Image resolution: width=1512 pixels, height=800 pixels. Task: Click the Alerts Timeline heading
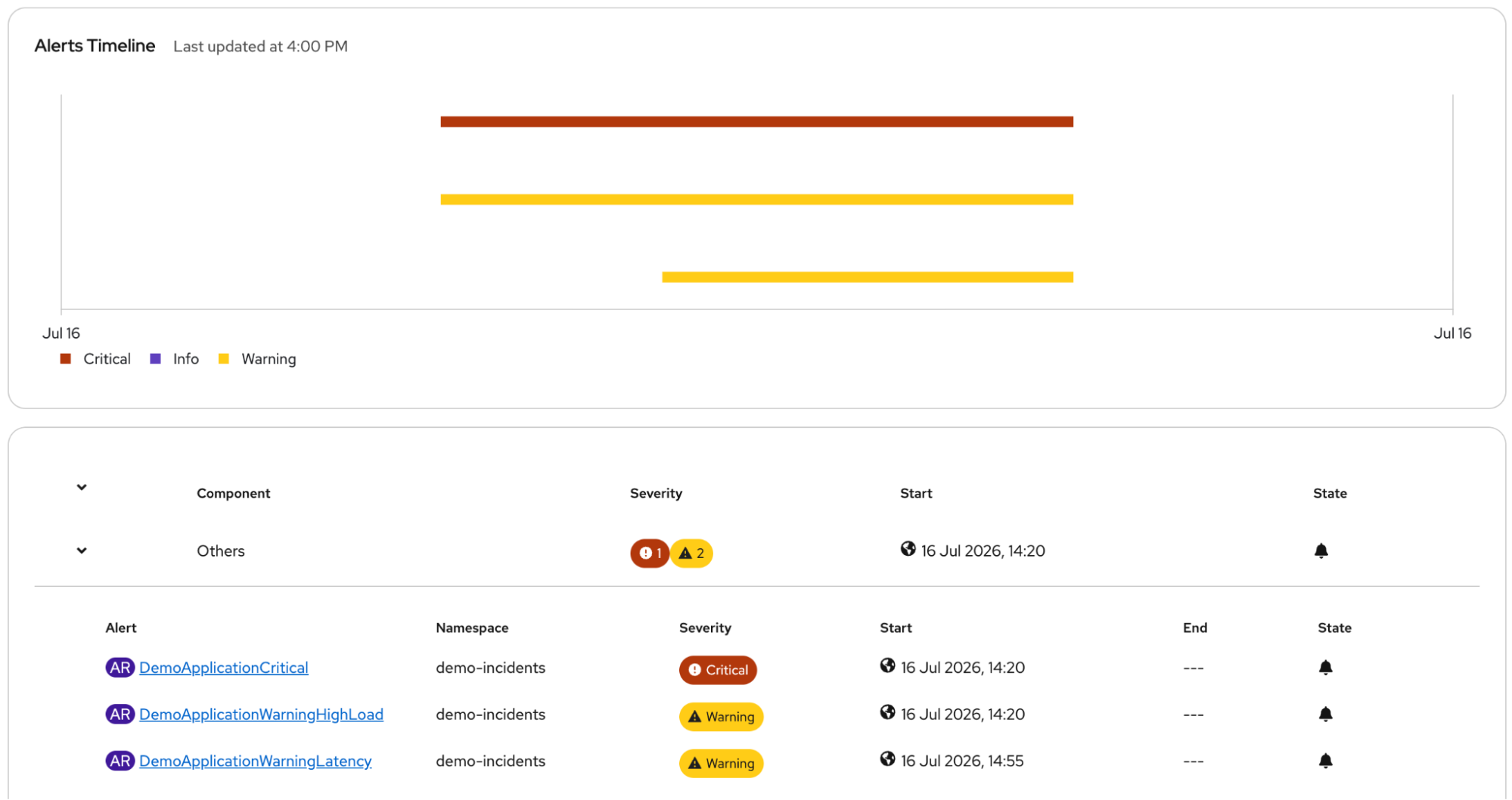tap(95, 46)
